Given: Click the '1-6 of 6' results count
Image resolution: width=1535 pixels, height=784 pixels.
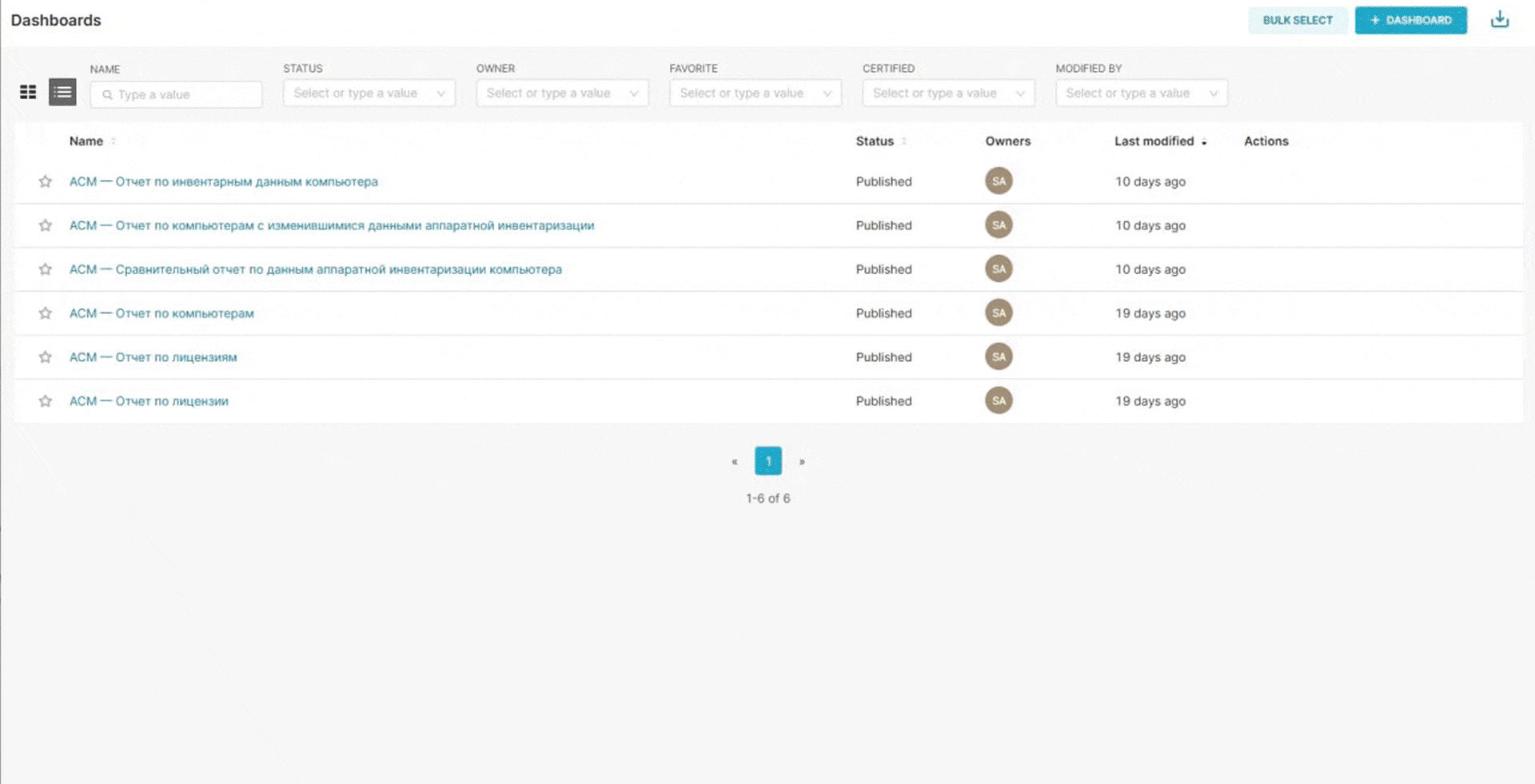Looking at the screenshot, I should pyautogui.click(x=768, y=499).
